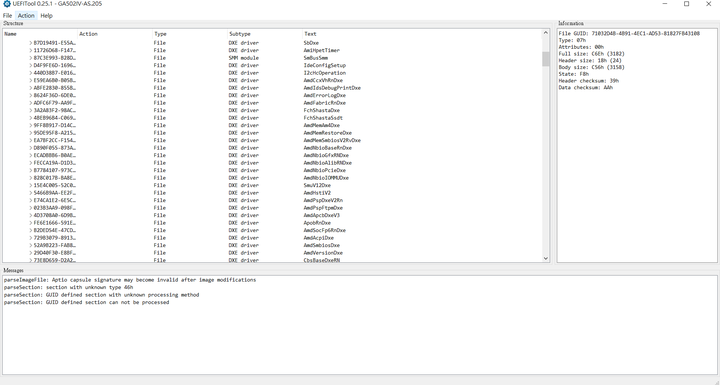720x385 pixels.
Task: Click the AmdApcbDxeV3 text cell
Action: (321, 215)
